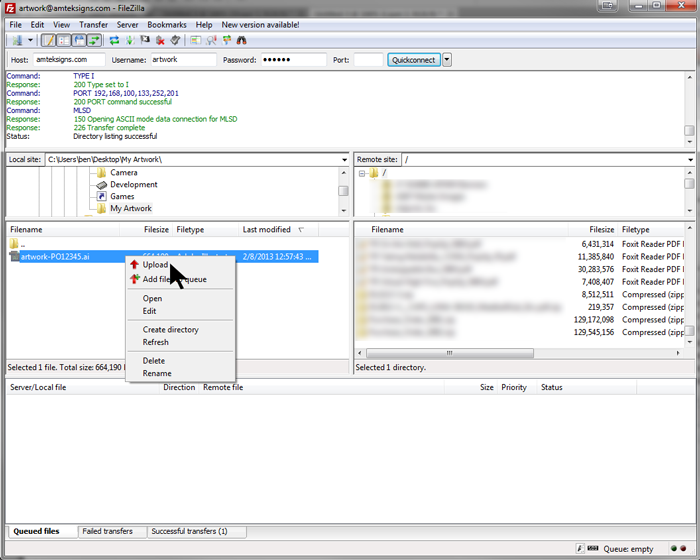
Task: Select Development folder in local tree
Action: click(133, 184)
